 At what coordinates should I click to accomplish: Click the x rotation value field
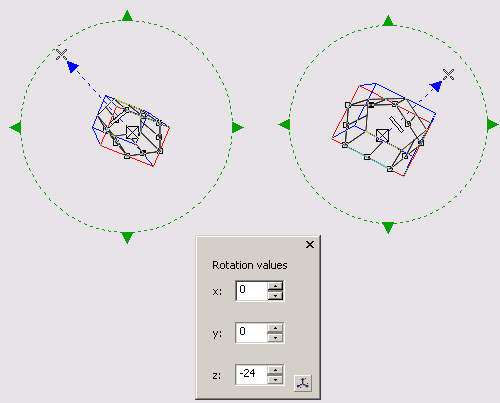[251, 291]
